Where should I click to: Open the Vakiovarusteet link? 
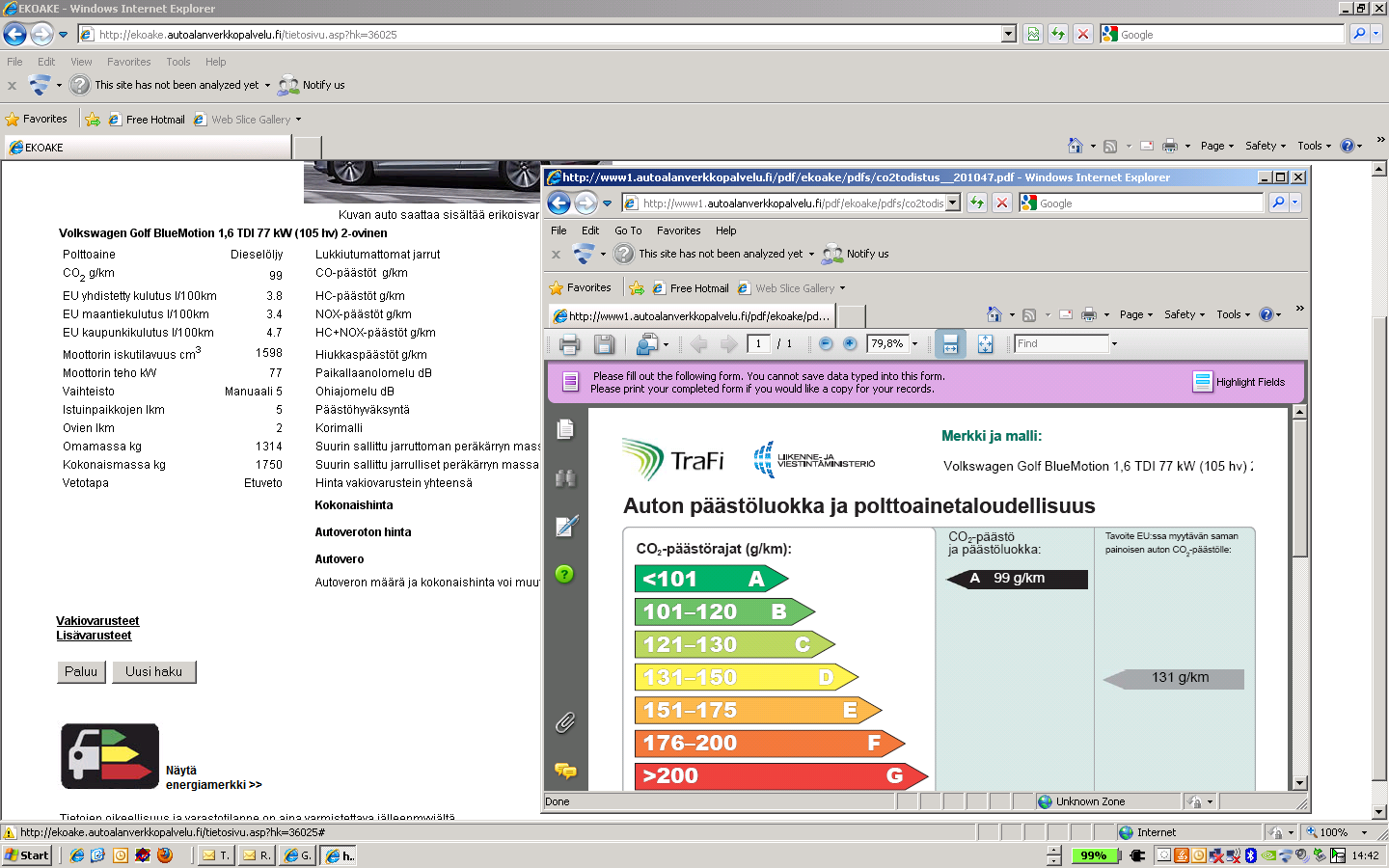click(x=97, y=621)
